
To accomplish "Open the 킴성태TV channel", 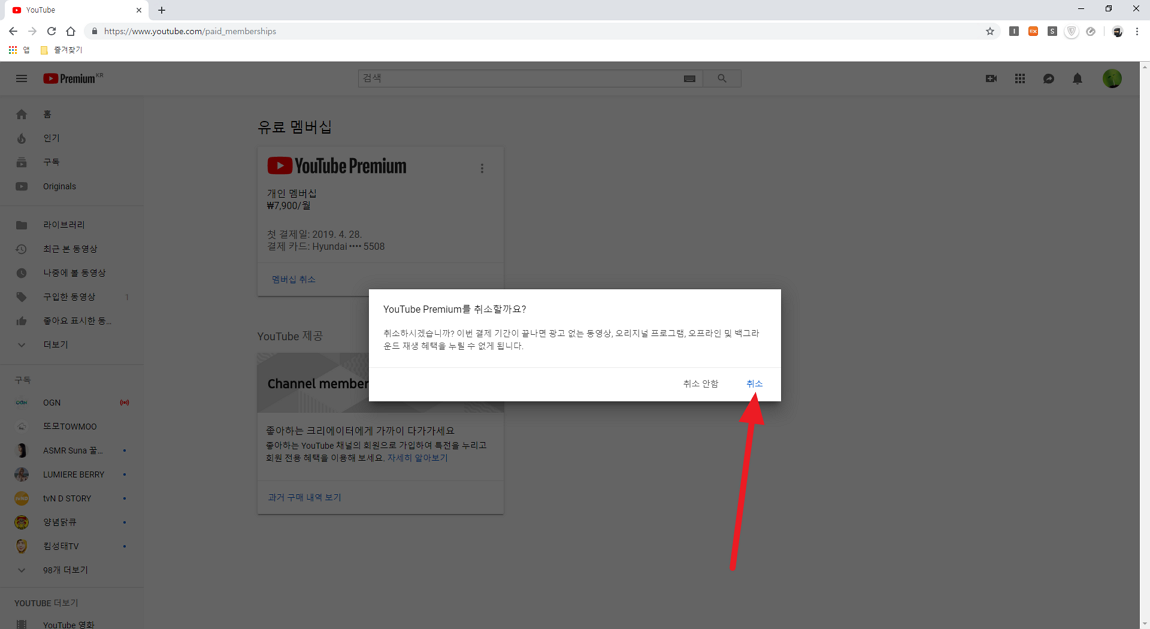I will coord(71,546).
